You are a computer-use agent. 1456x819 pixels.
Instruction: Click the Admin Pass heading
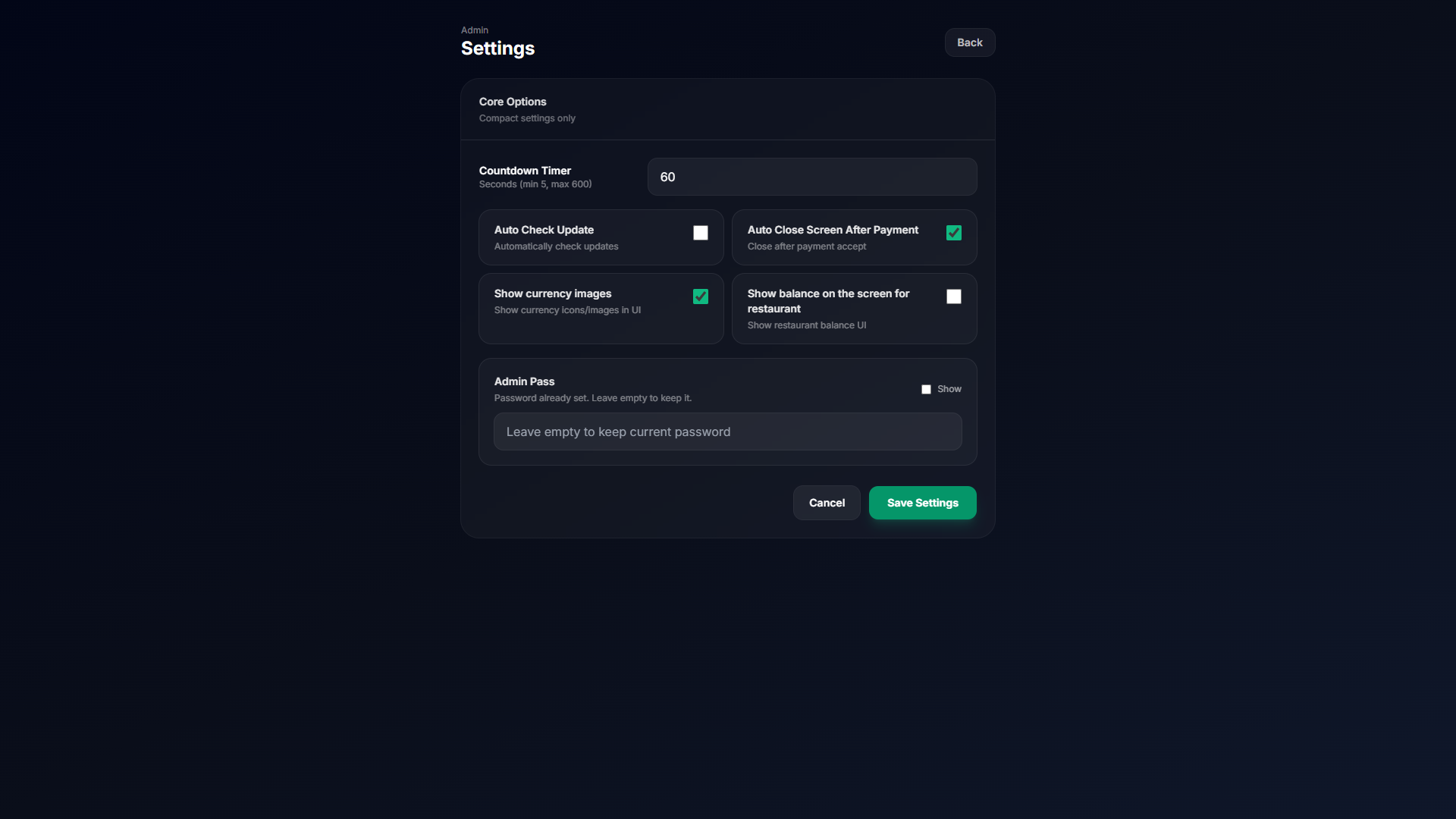524,381
